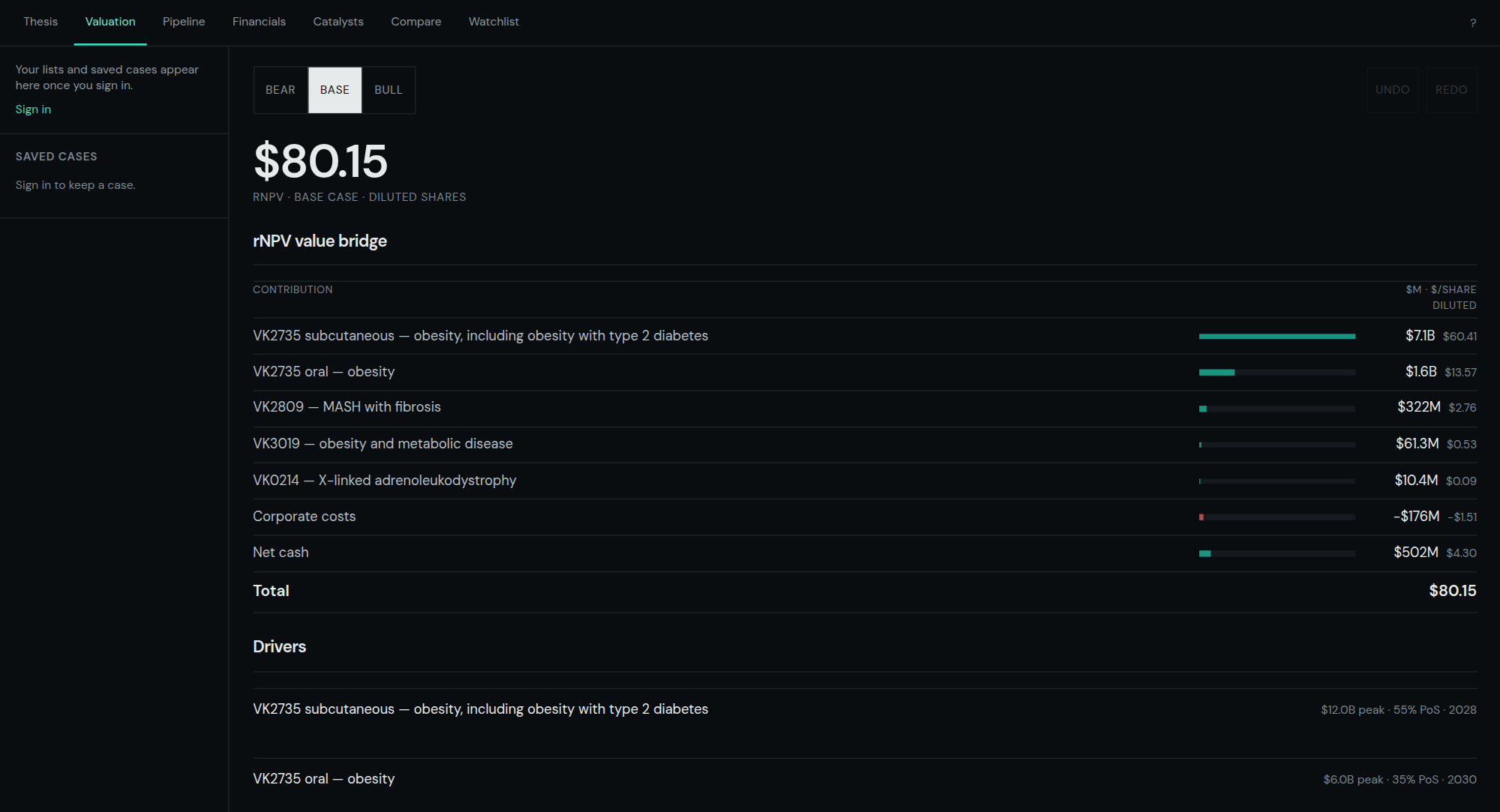1500x812 pixels.
Task: Open the help question mark icon
Action: (1473, 22)
